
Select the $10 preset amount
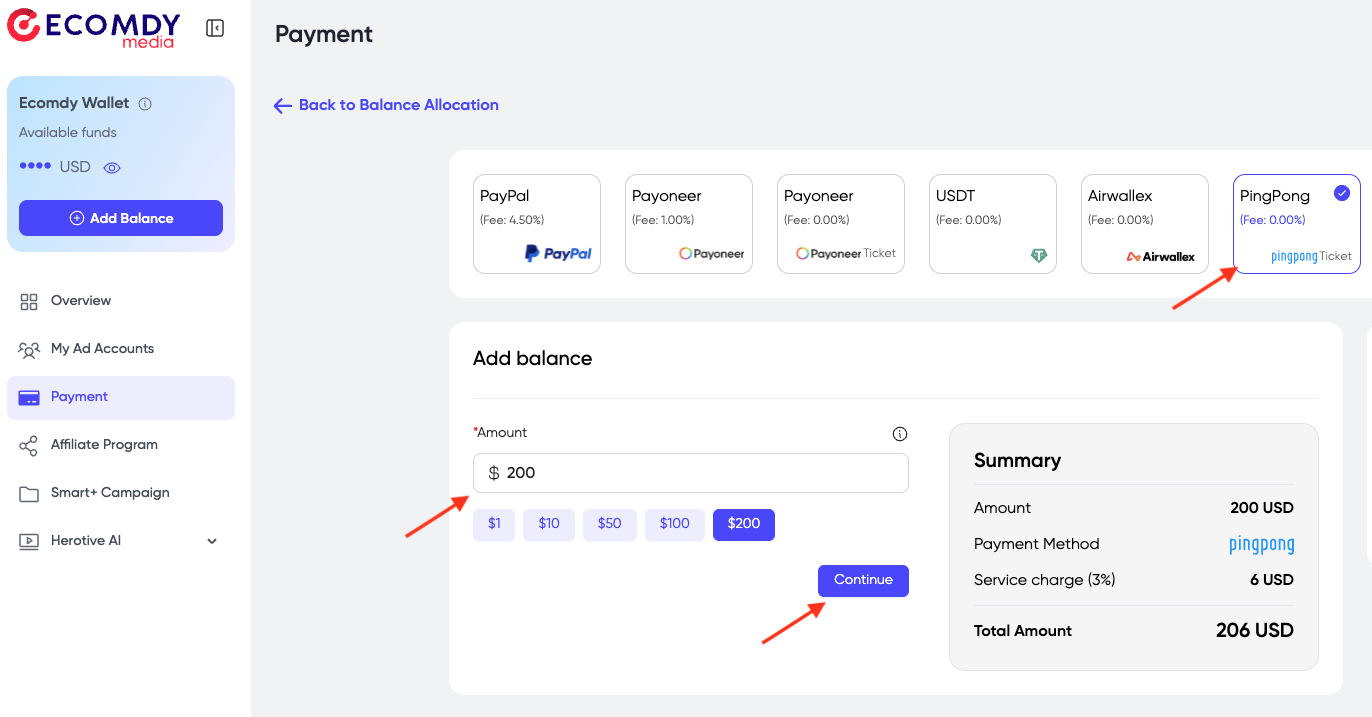pos(549,524)
